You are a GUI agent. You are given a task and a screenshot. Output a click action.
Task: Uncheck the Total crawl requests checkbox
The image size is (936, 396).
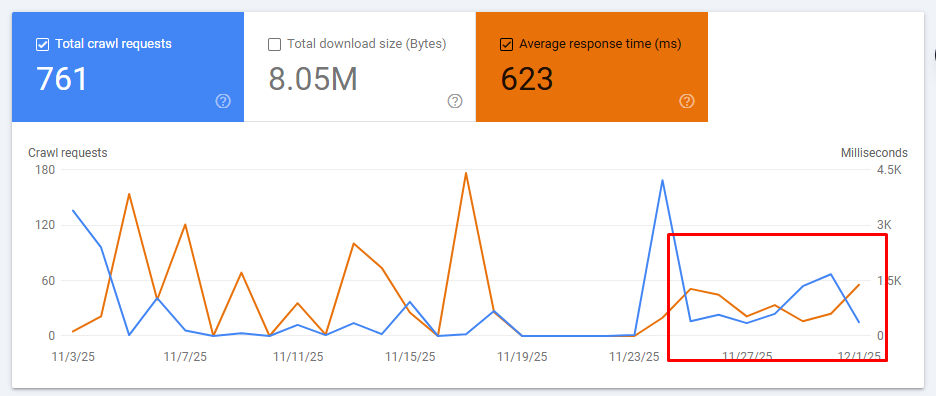[x=42, y=44]
